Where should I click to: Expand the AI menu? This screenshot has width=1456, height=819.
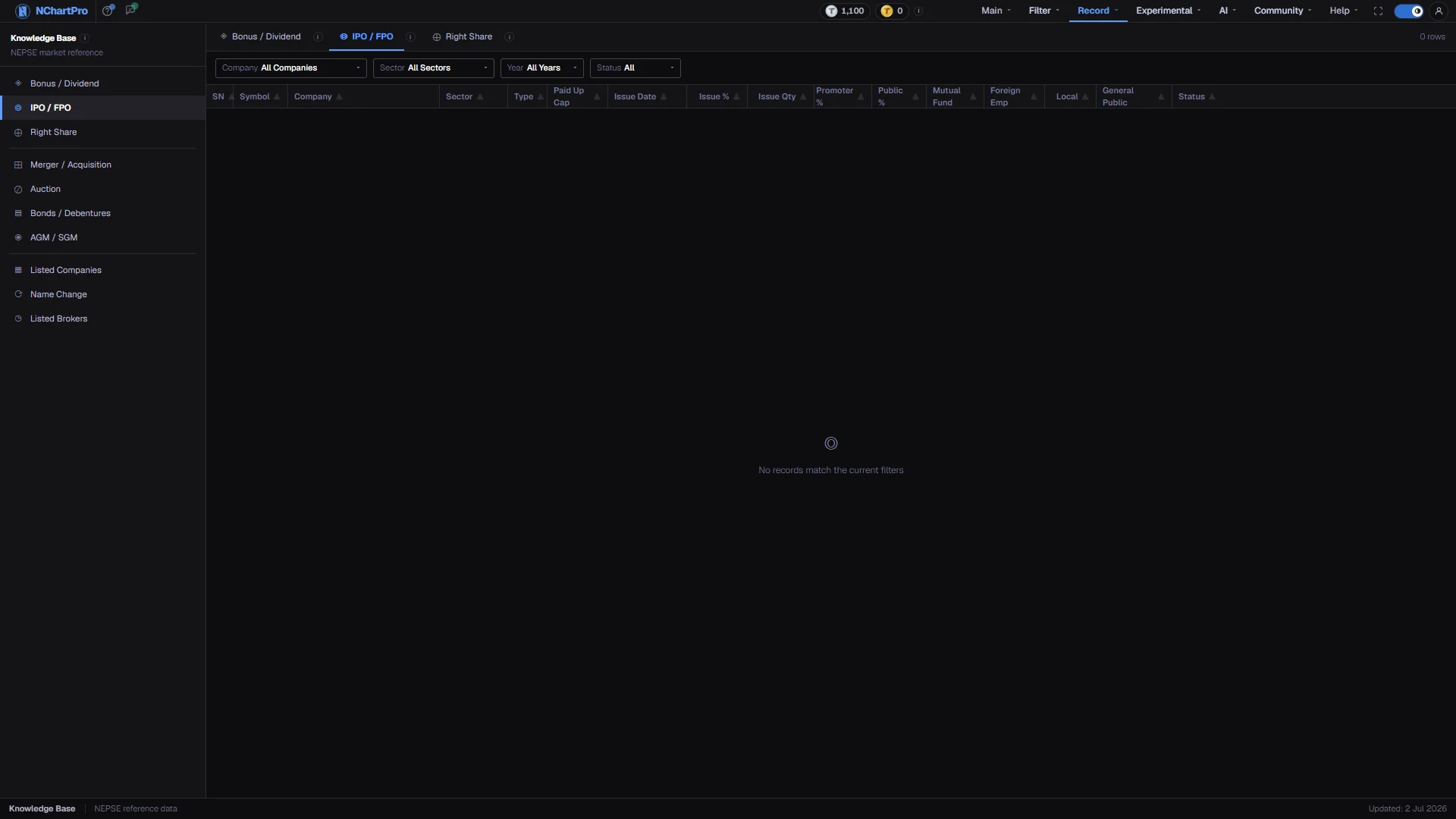[x=1227, y=11]
